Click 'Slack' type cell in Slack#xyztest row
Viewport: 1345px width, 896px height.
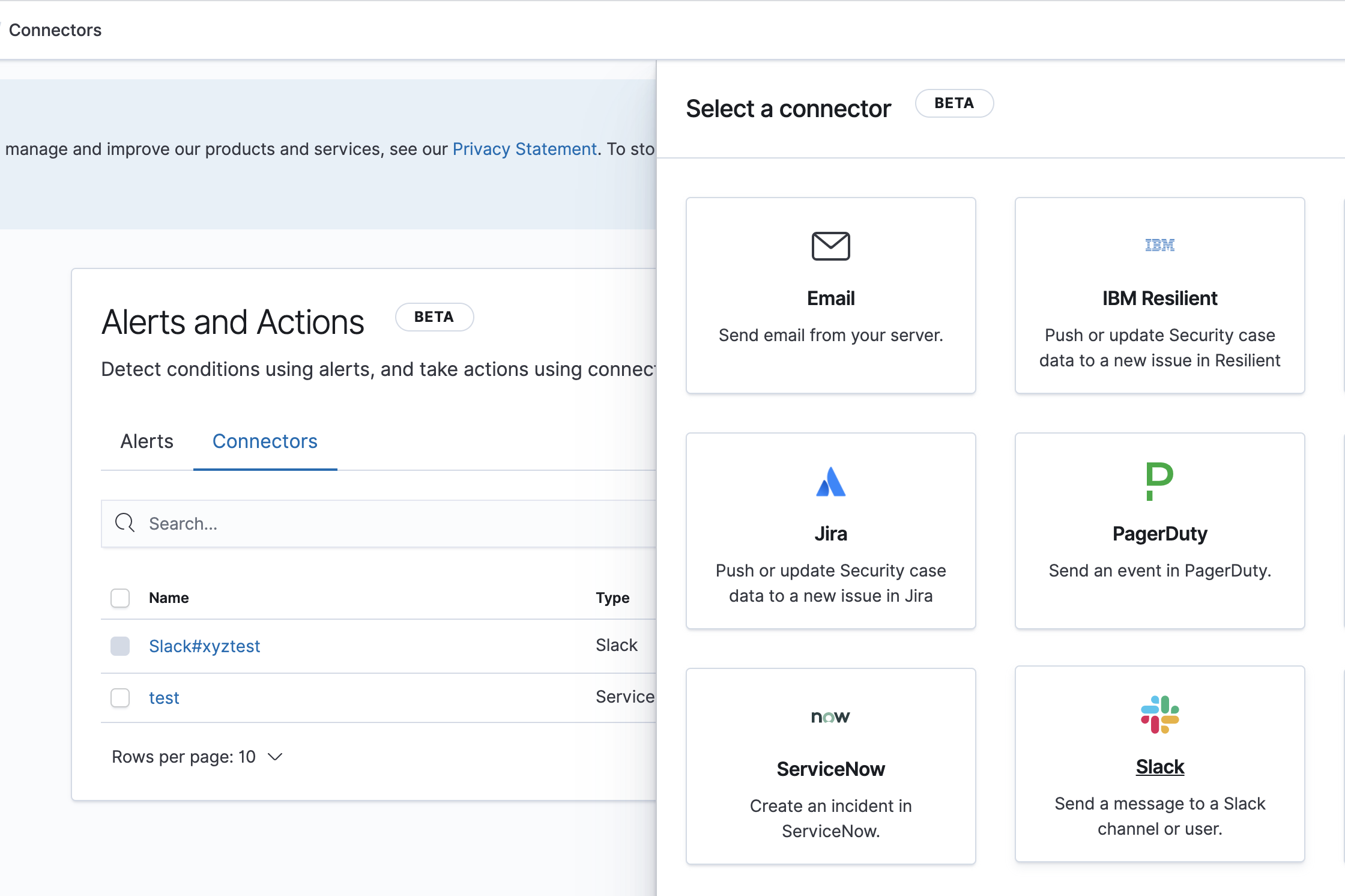click(x=616, y=645)
